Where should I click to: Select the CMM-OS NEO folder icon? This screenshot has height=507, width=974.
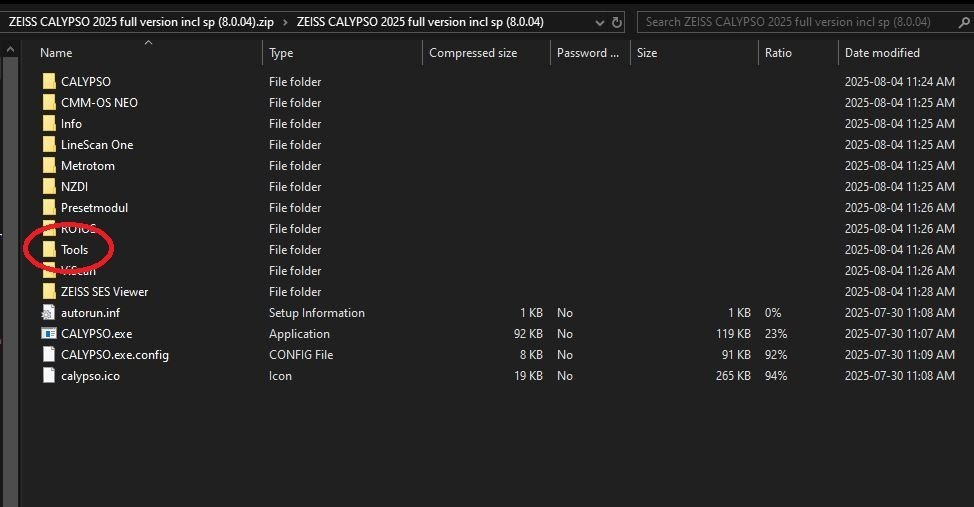pos(49,103)
